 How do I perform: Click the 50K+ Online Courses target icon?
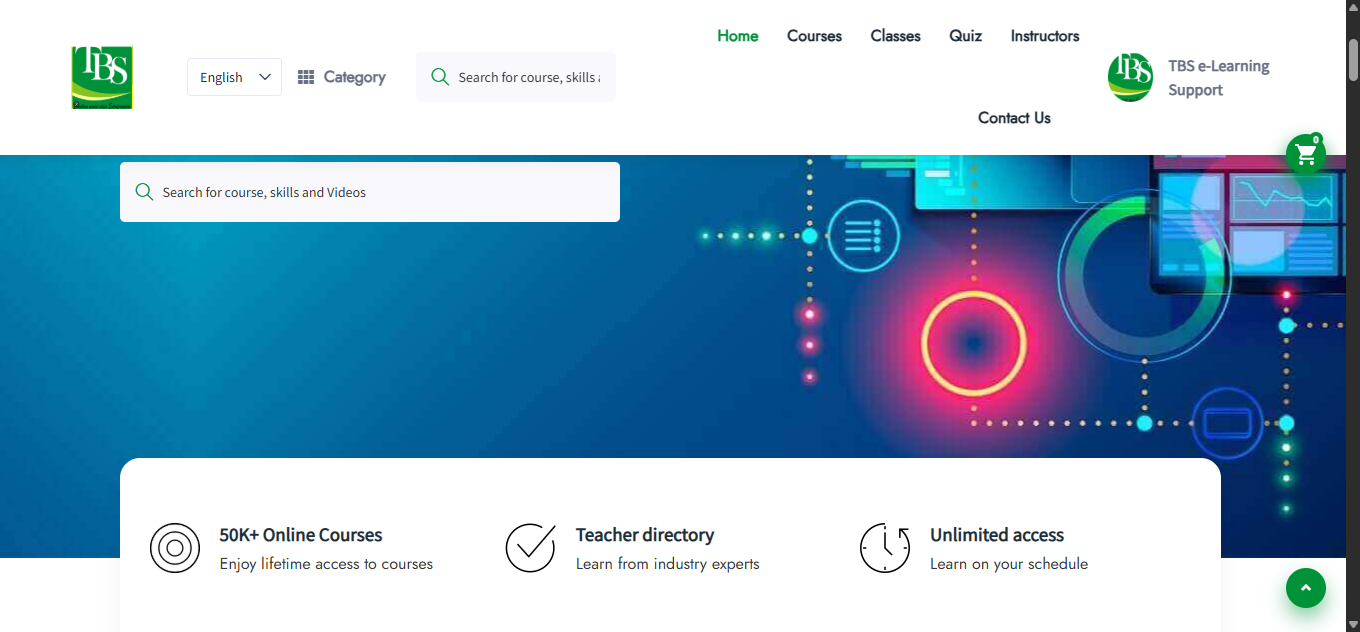coord(175,548)
